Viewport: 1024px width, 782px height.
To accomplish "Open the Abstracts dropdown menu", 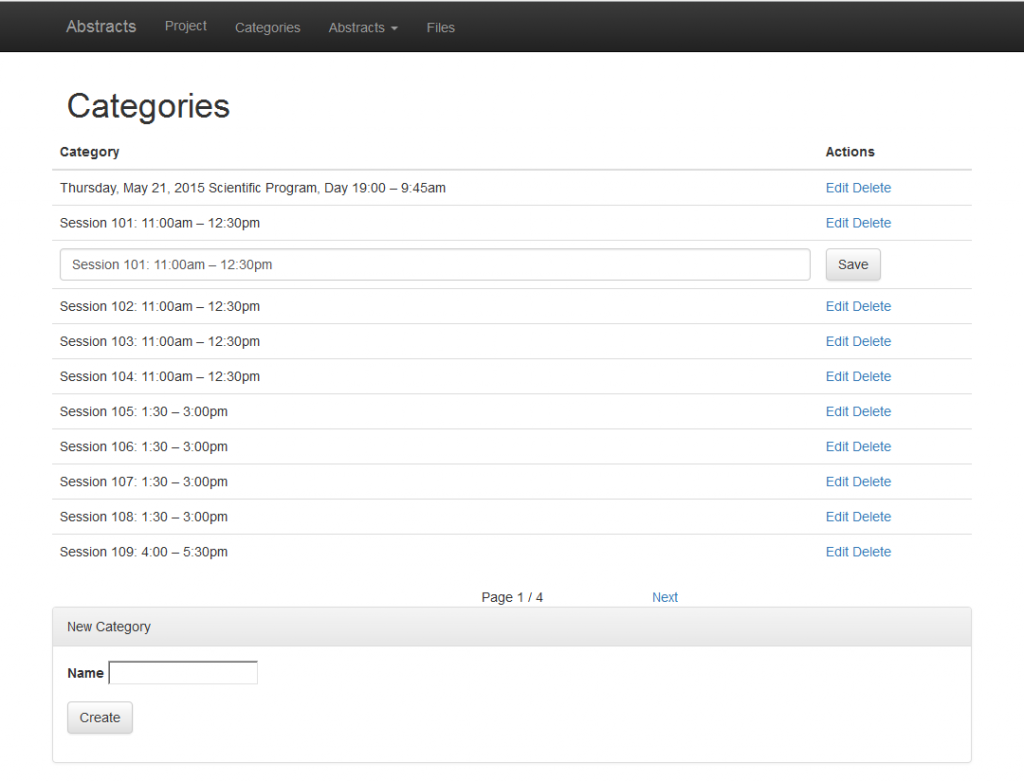I will coord(362,27).
